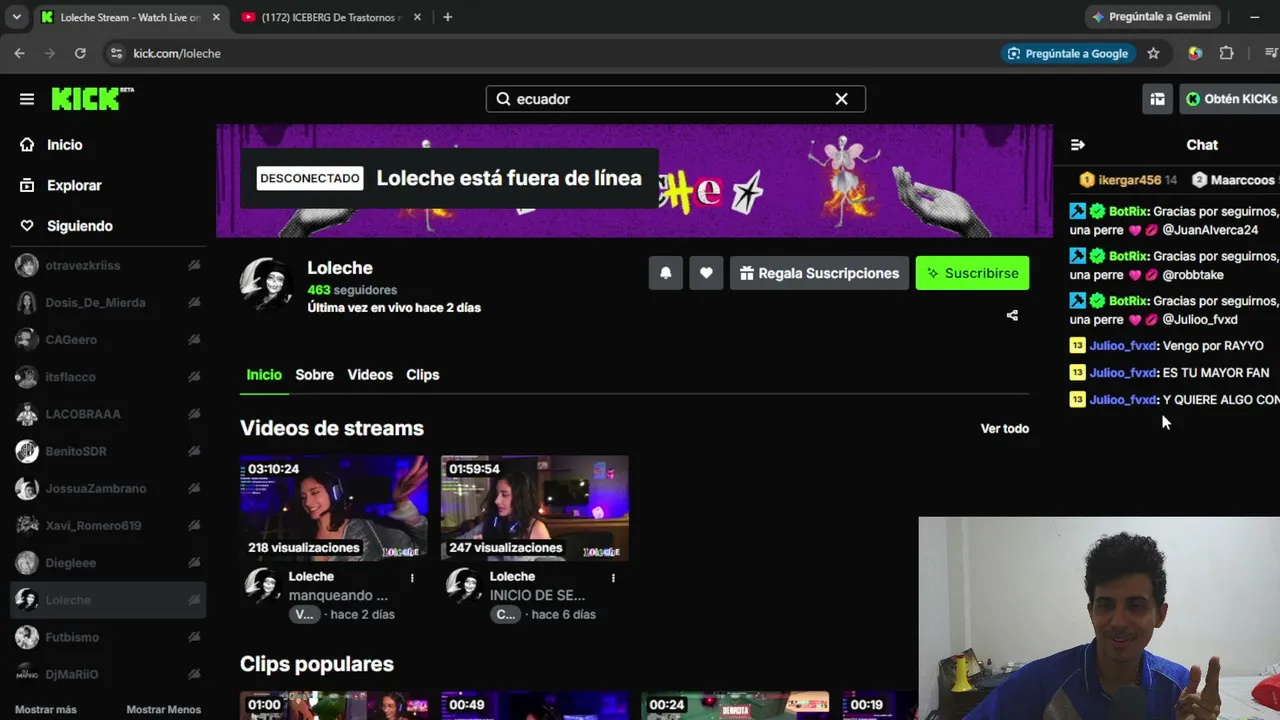
Task: Click the site information icon in address bar
Action: pos(116,53)
